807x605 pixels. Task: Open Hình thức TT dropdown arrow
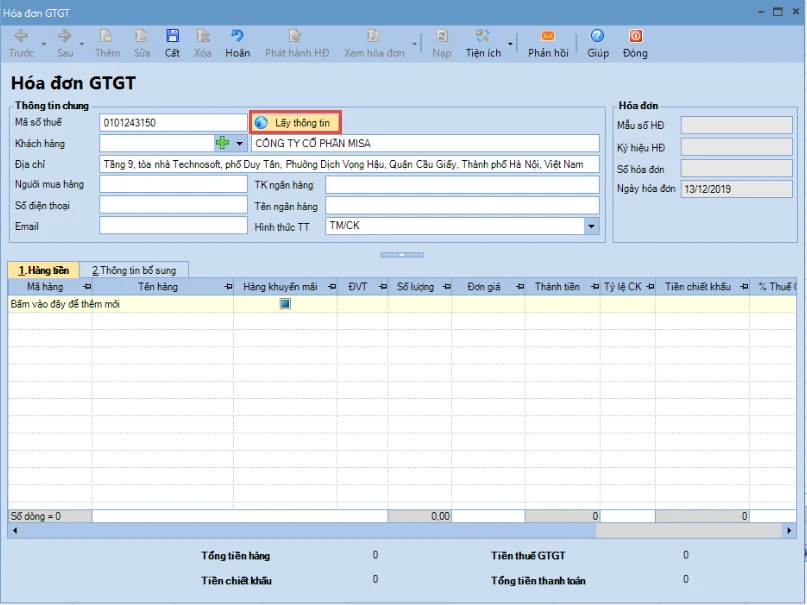[591, 226]
